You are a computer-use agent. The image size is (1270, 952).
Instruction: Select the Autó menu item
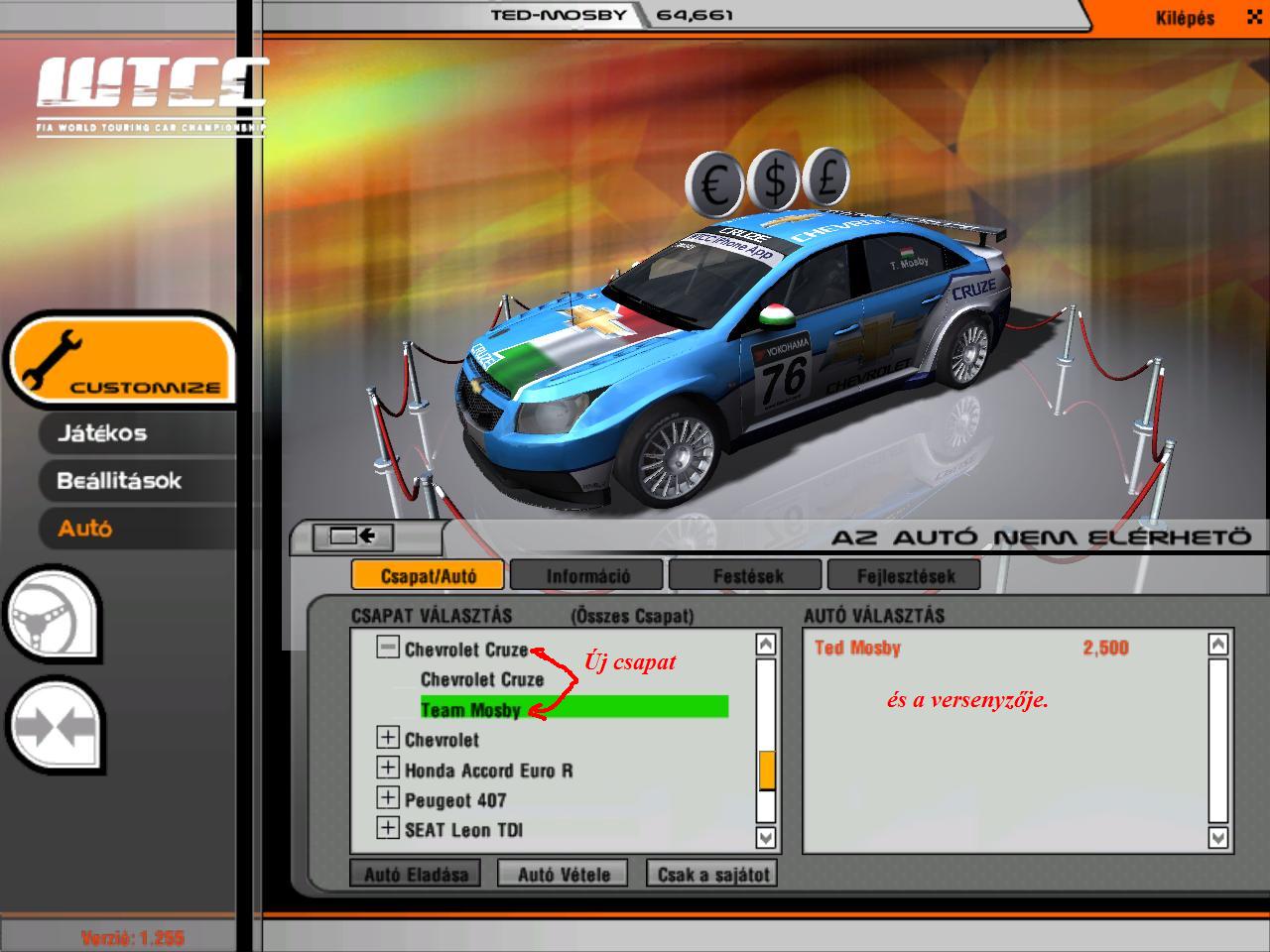(x=85, y=529)
